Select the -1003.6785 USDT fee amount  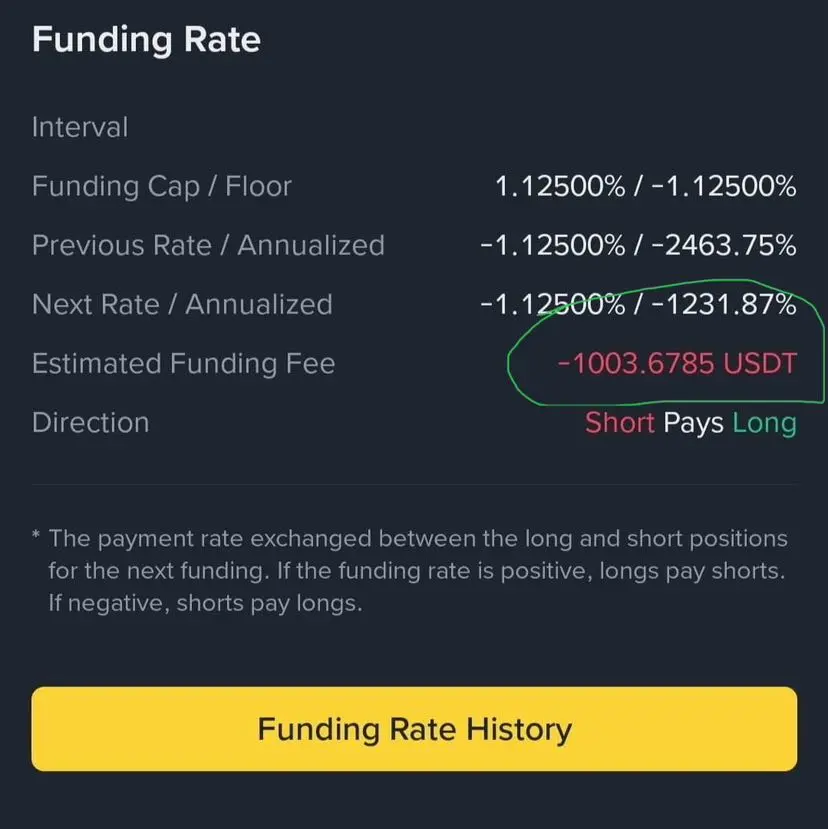point(677,364)
